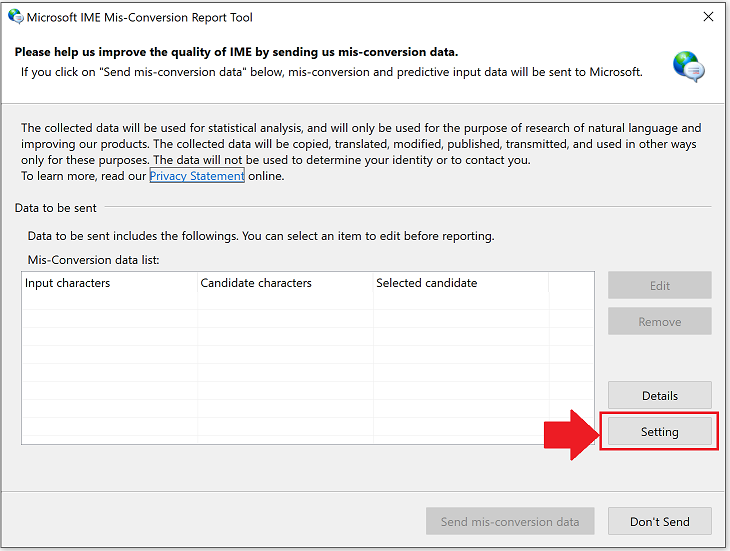Select the Selected candidate column header

tap(461, 283)
